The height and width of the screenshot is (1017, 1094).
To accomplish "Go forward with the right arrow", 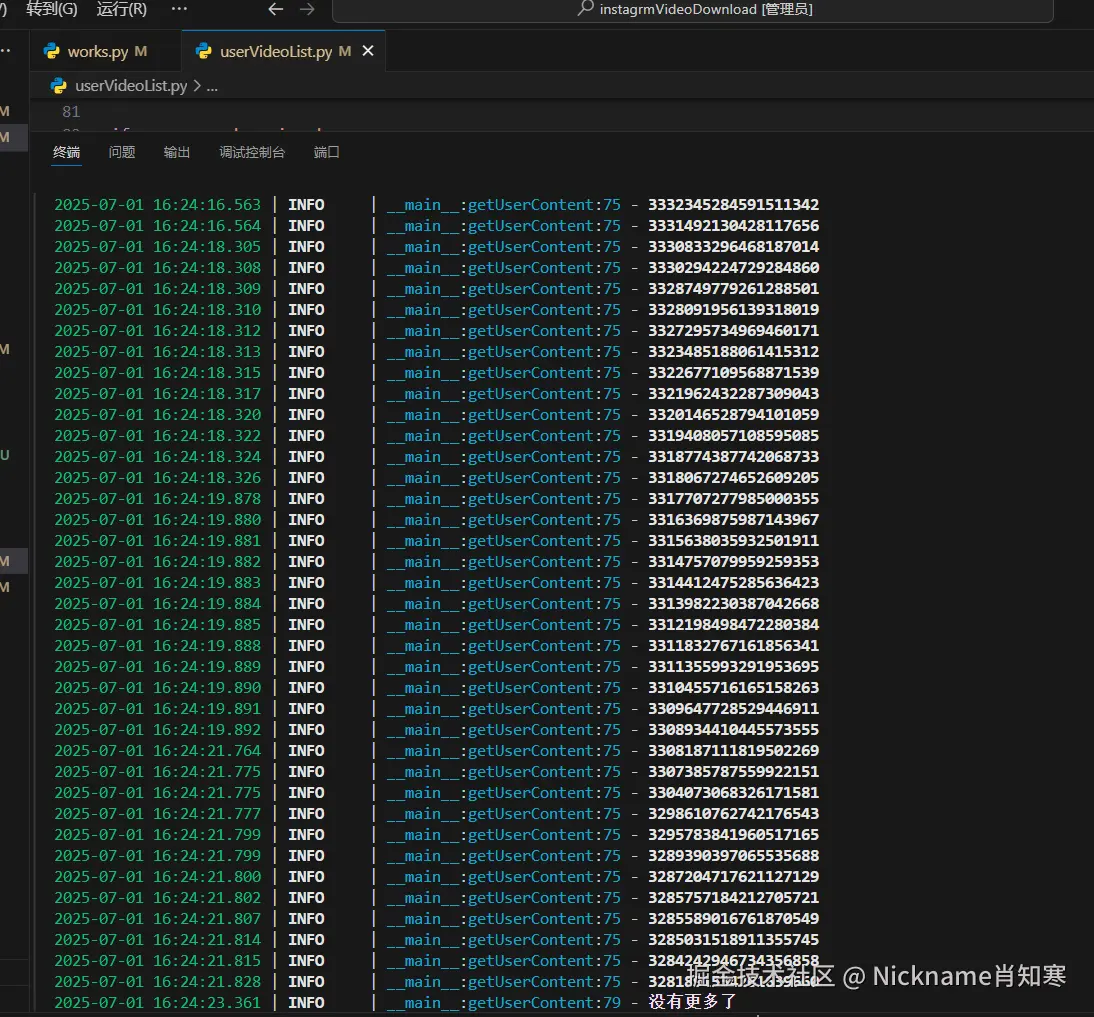I will [307, 9].
